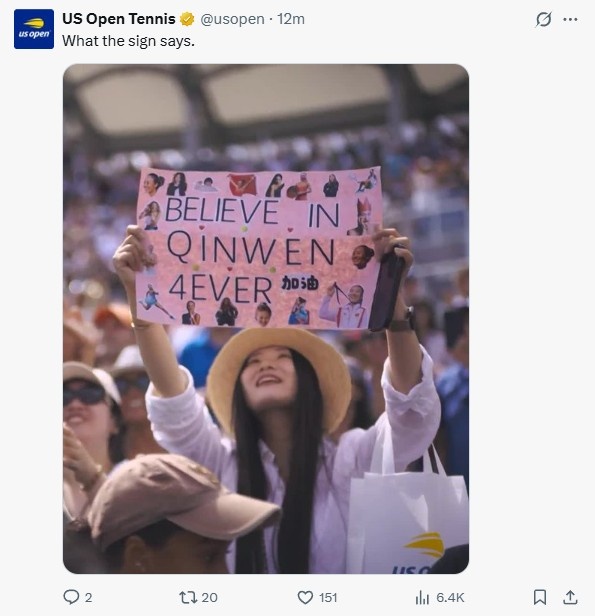The width and height of the screenshot is (595, 616).
Task: Click the like count of 151
Action: 328,598
